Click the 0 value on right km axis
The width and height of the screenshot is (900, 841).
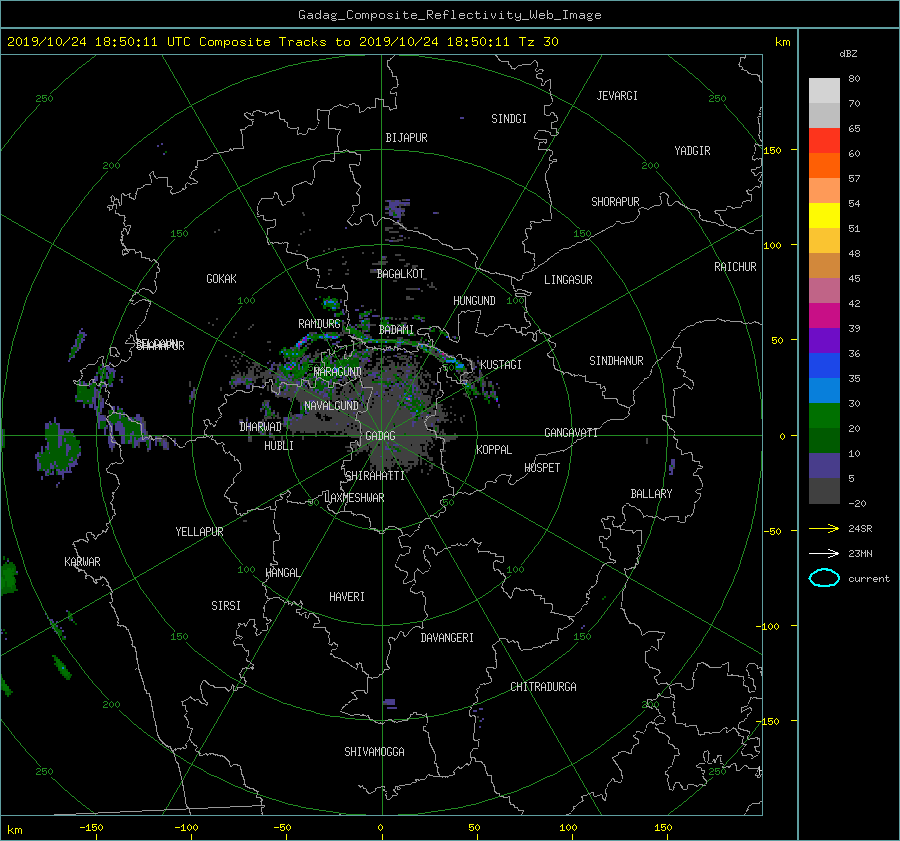(782, 437)
